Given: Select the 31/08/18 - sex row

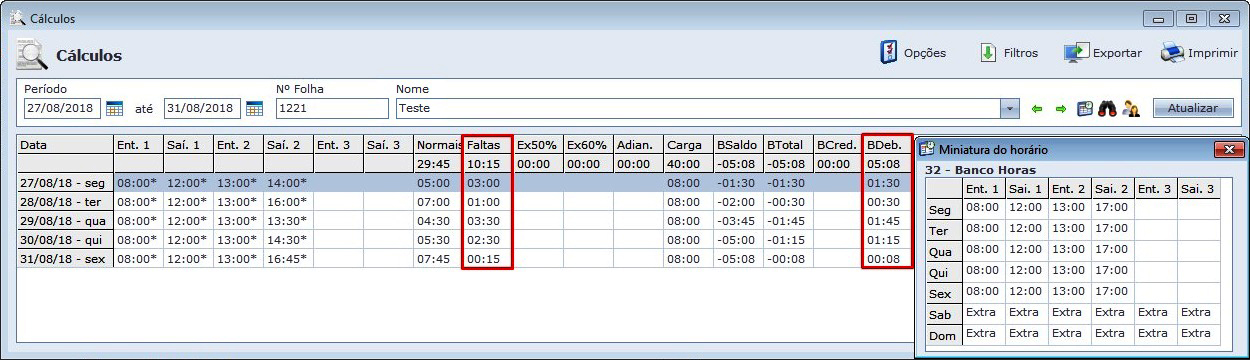Looking at the screenshot, I should click(x=464, y=259).
